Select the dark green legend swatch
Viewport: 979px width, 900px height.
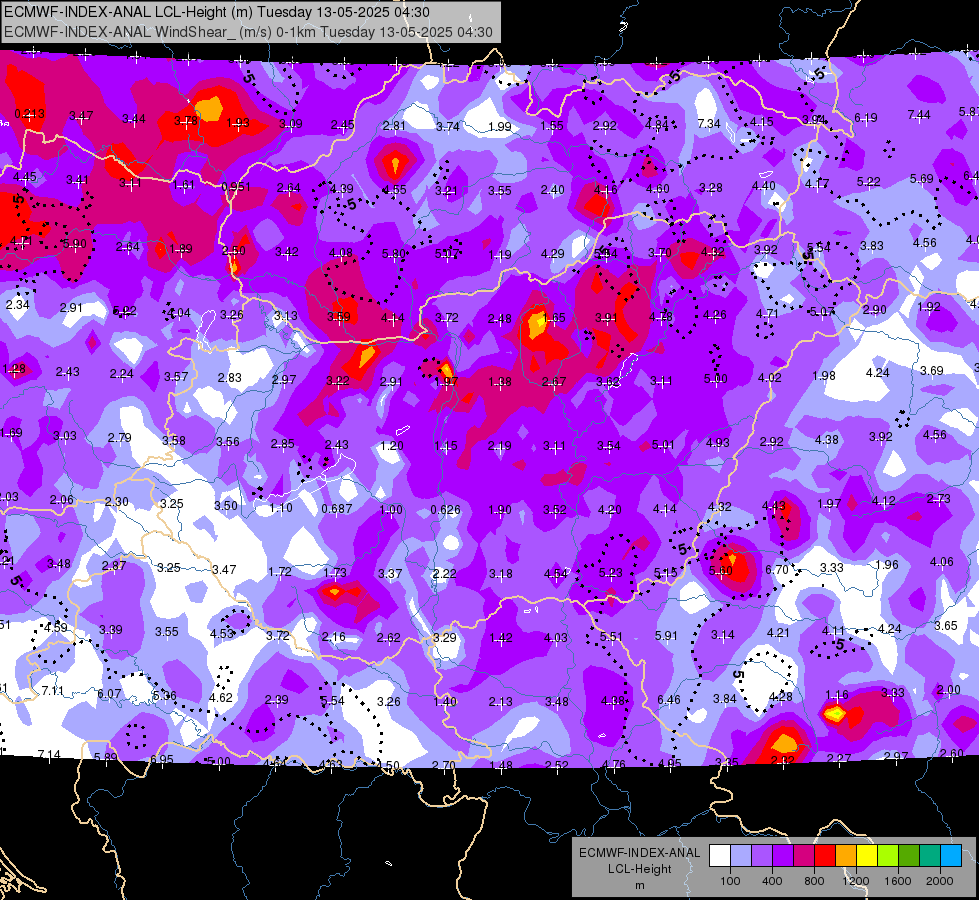pyautogui.click(x=908, y=856)
